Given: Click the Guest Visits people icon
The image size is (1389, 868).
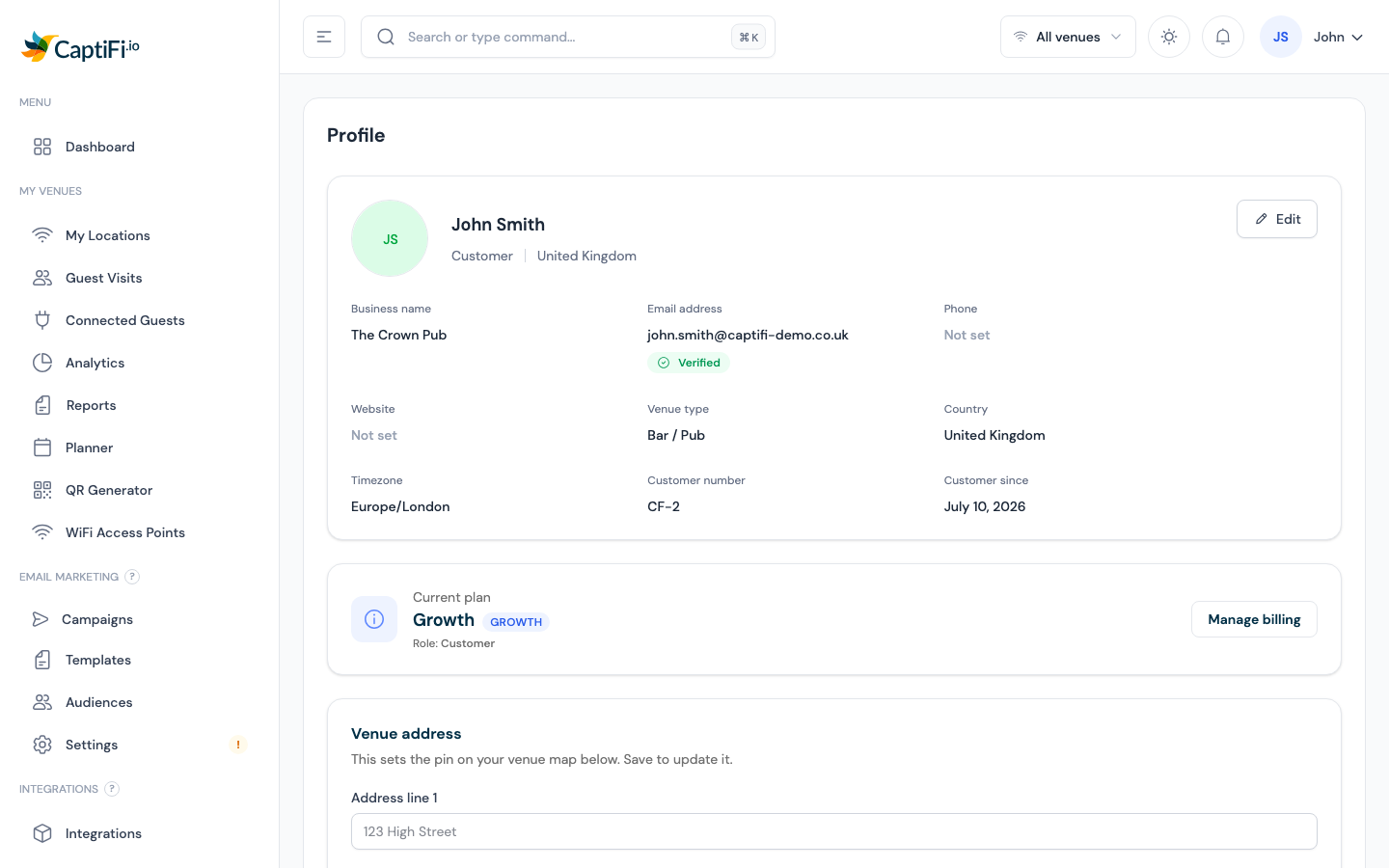Looking at the screenshot, I should [42, 278].
